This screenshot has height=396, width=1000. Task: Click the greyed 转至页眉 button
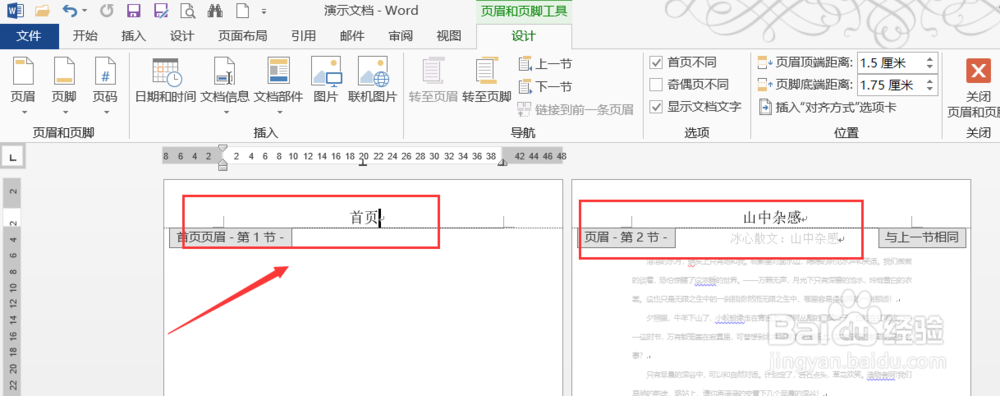click(x=433, y=80)
